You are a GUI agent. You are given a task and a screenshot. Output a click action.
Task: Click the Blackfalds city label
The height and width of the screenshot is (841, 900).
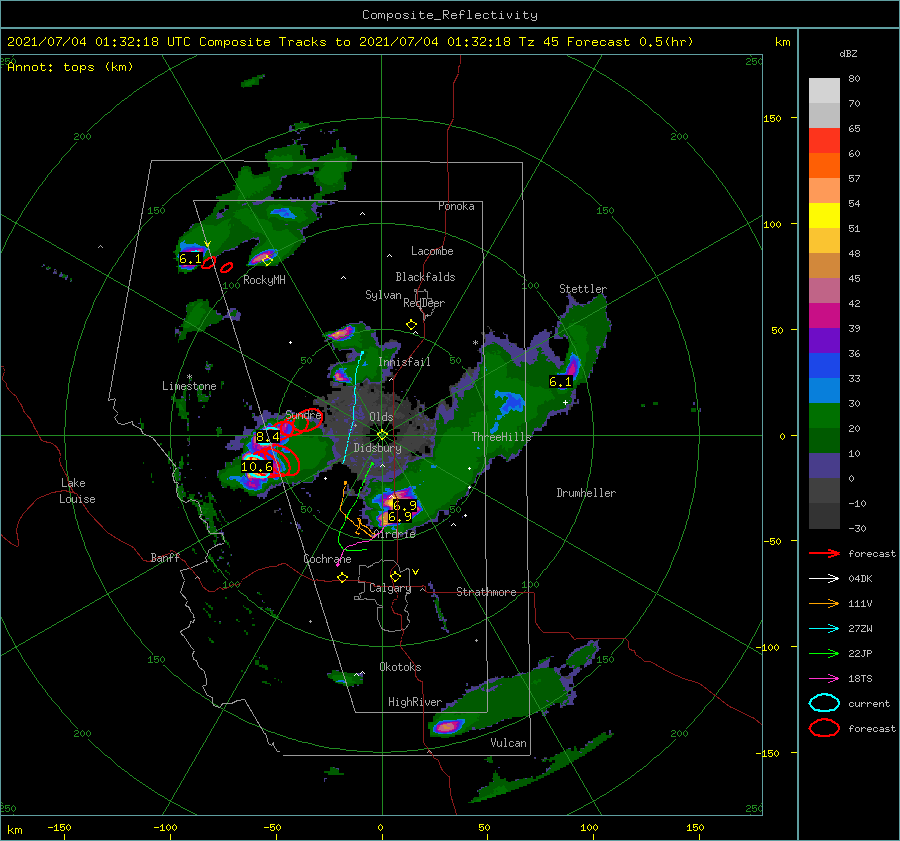(425, 277)
